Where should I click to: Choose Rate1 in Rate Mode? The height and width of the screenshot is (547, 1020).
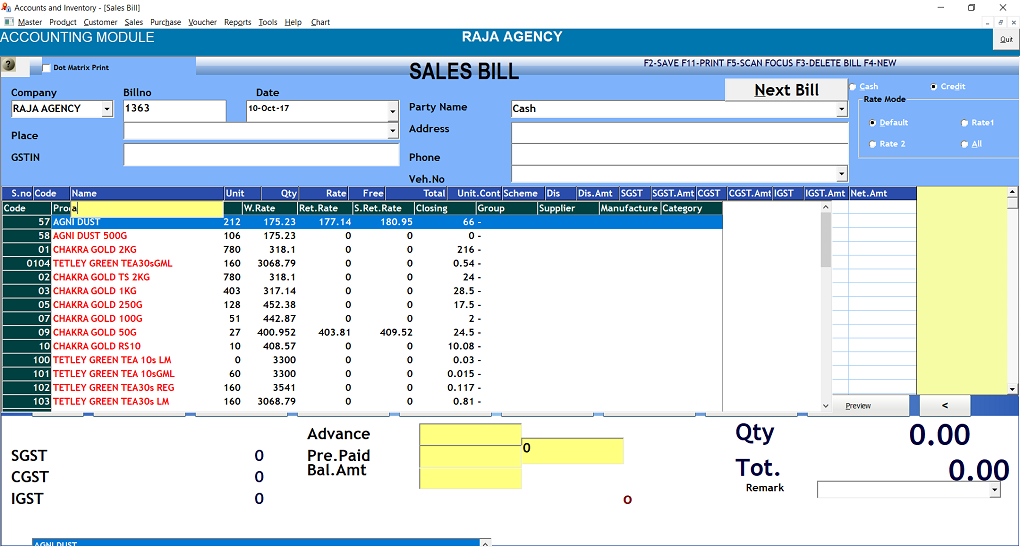click(964, 123)
